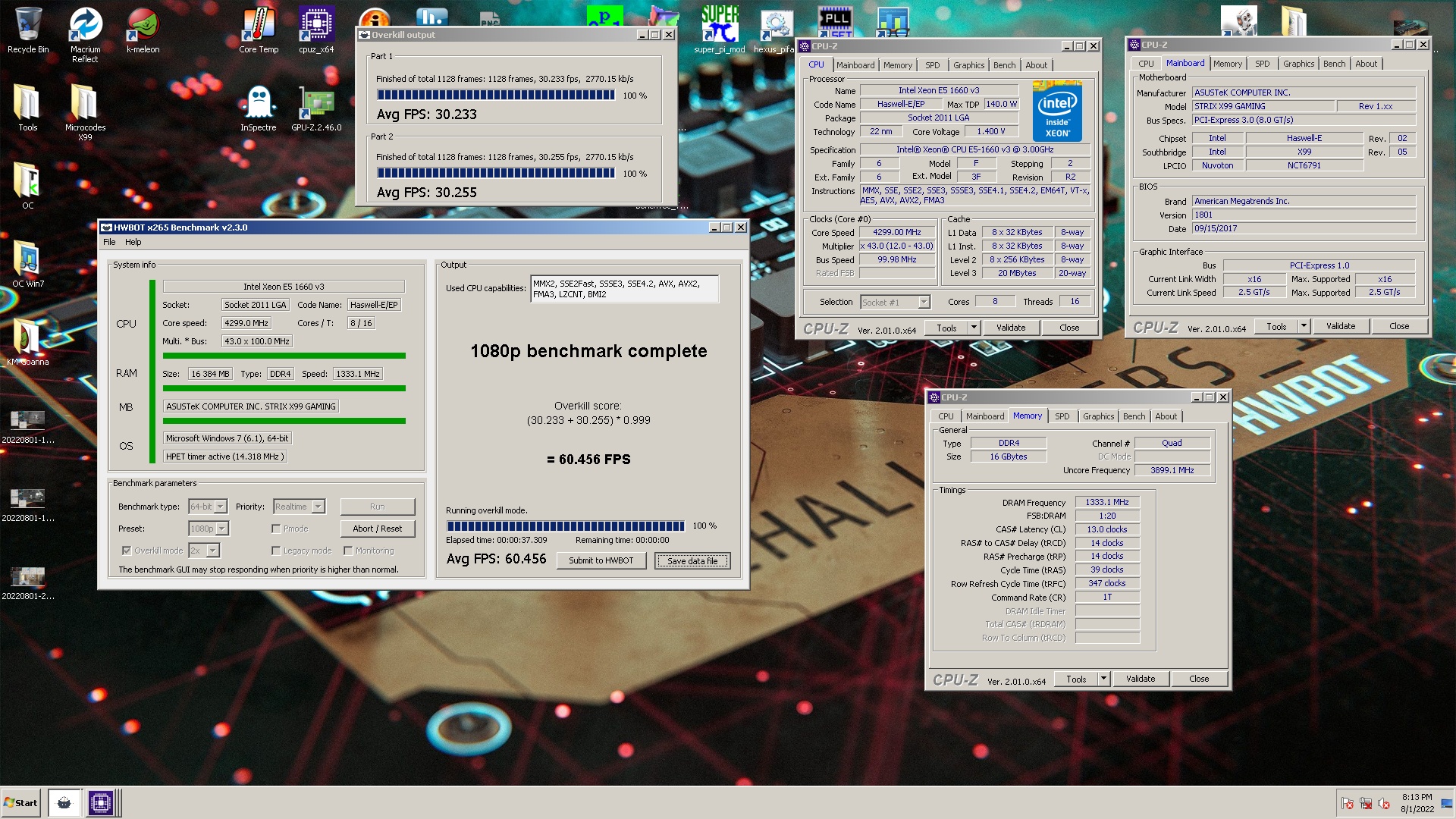The width and height of the screenshot is (1456, 819).
Task: Click Validate in the Memory CPU-Z window
Action: tap(1140, 679)
